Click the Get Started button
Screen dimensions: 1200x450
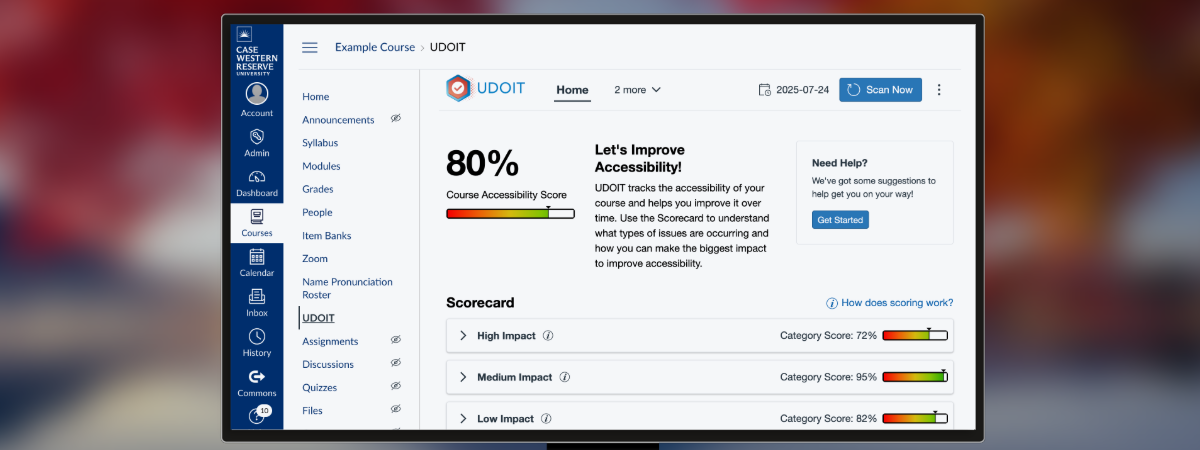(x=840, y=220)
